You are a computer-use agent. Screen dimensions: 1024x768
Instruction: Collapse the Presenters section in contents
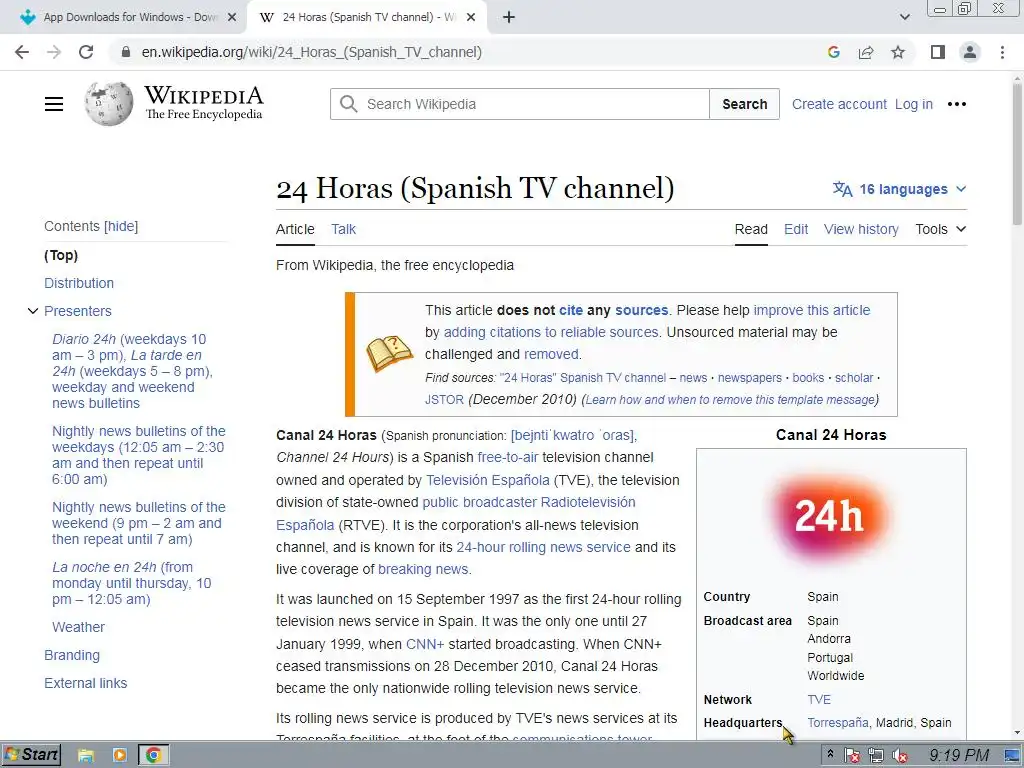point(33,311)
